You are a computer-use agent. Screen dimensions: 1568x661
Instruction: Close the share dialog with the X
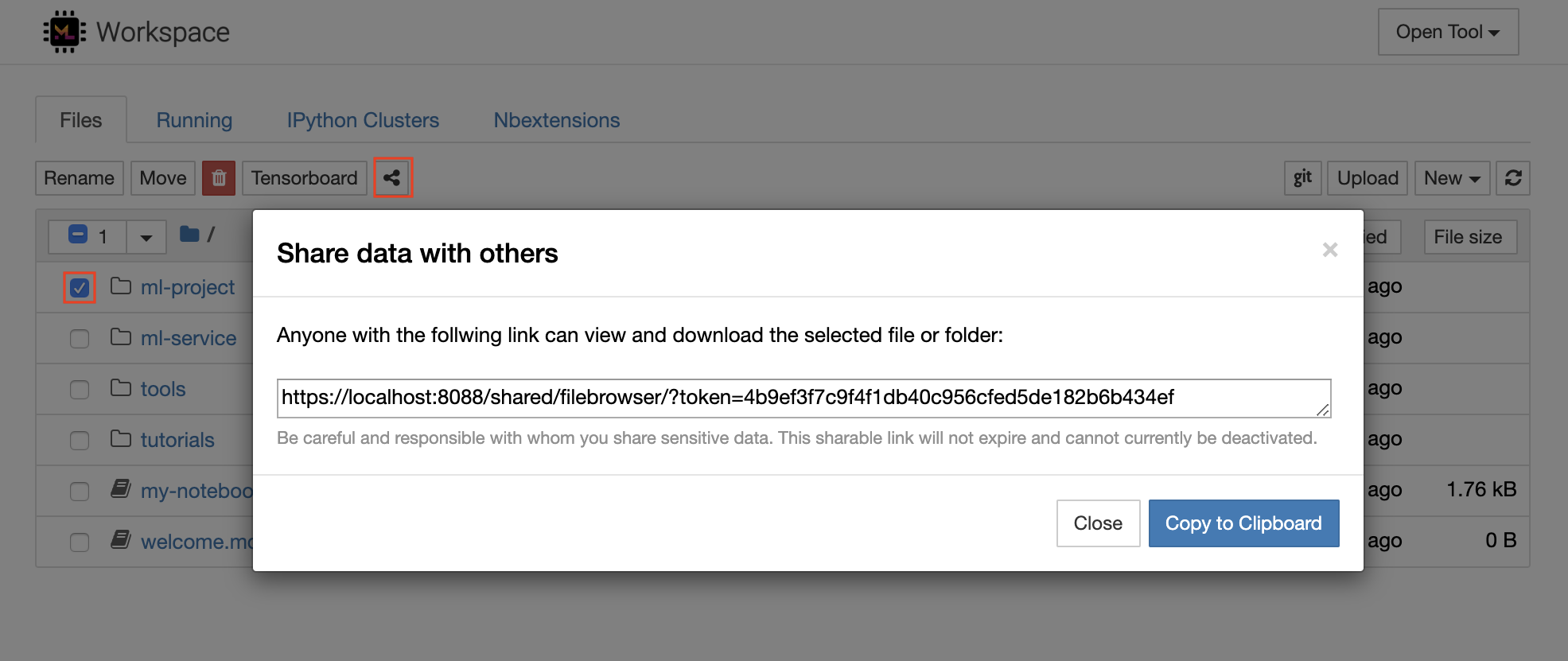point(1329,251)
